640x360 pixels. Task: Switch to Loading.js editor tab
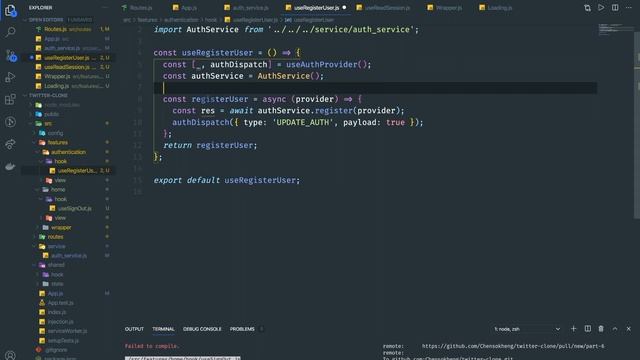(x=496, y=8)
